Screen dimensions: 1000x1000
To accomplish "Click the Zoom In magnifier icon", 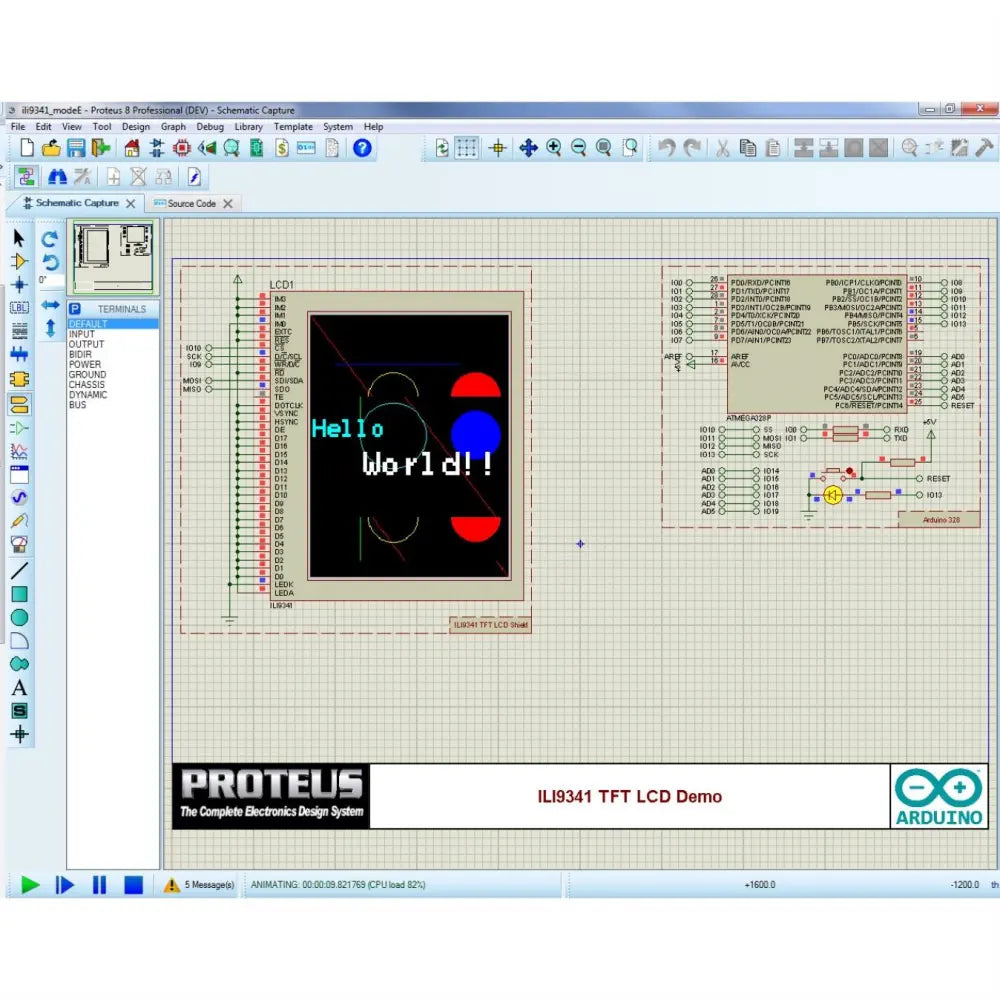I will [554, 148].
